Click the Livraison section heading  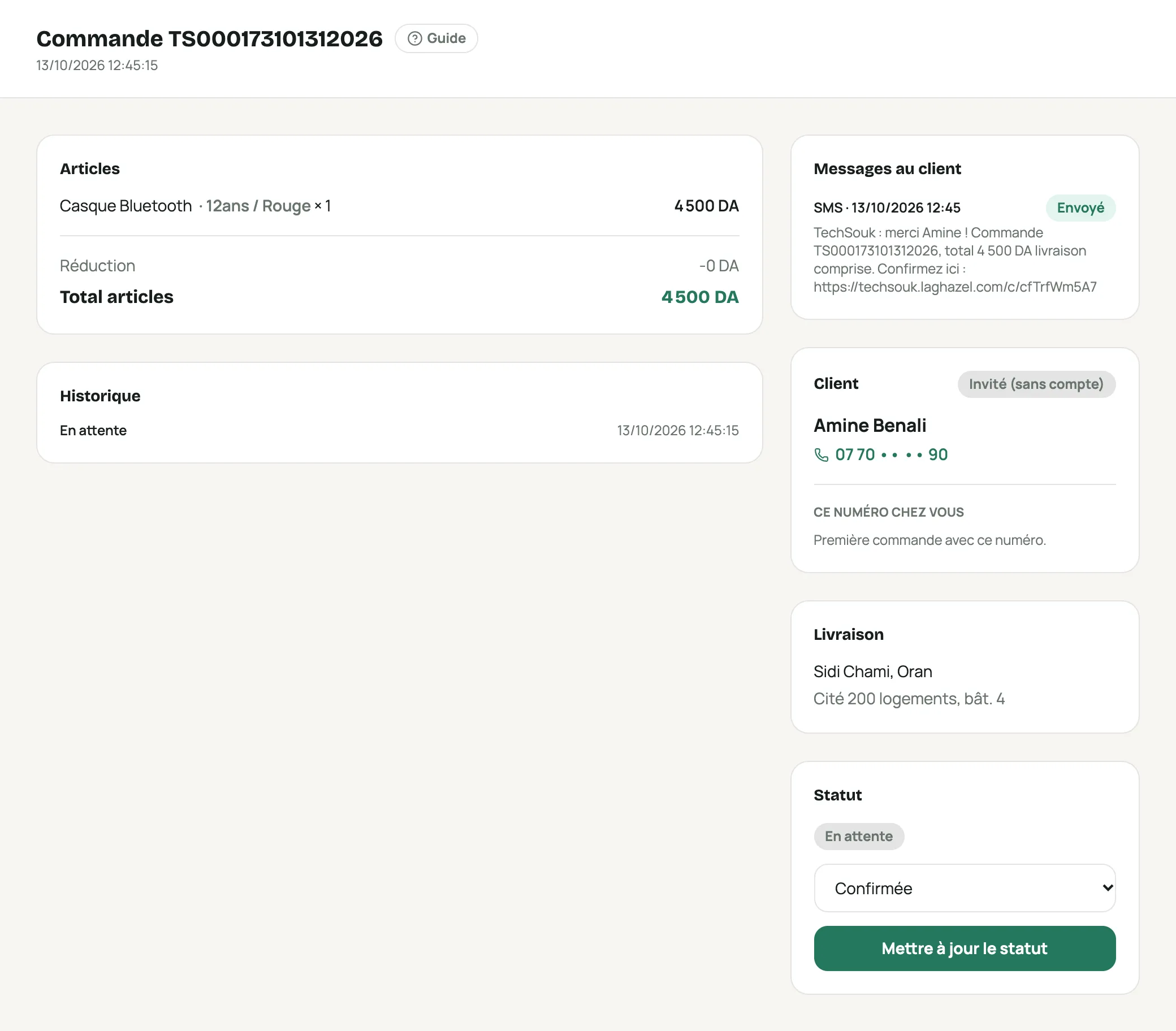pos(848,634)
